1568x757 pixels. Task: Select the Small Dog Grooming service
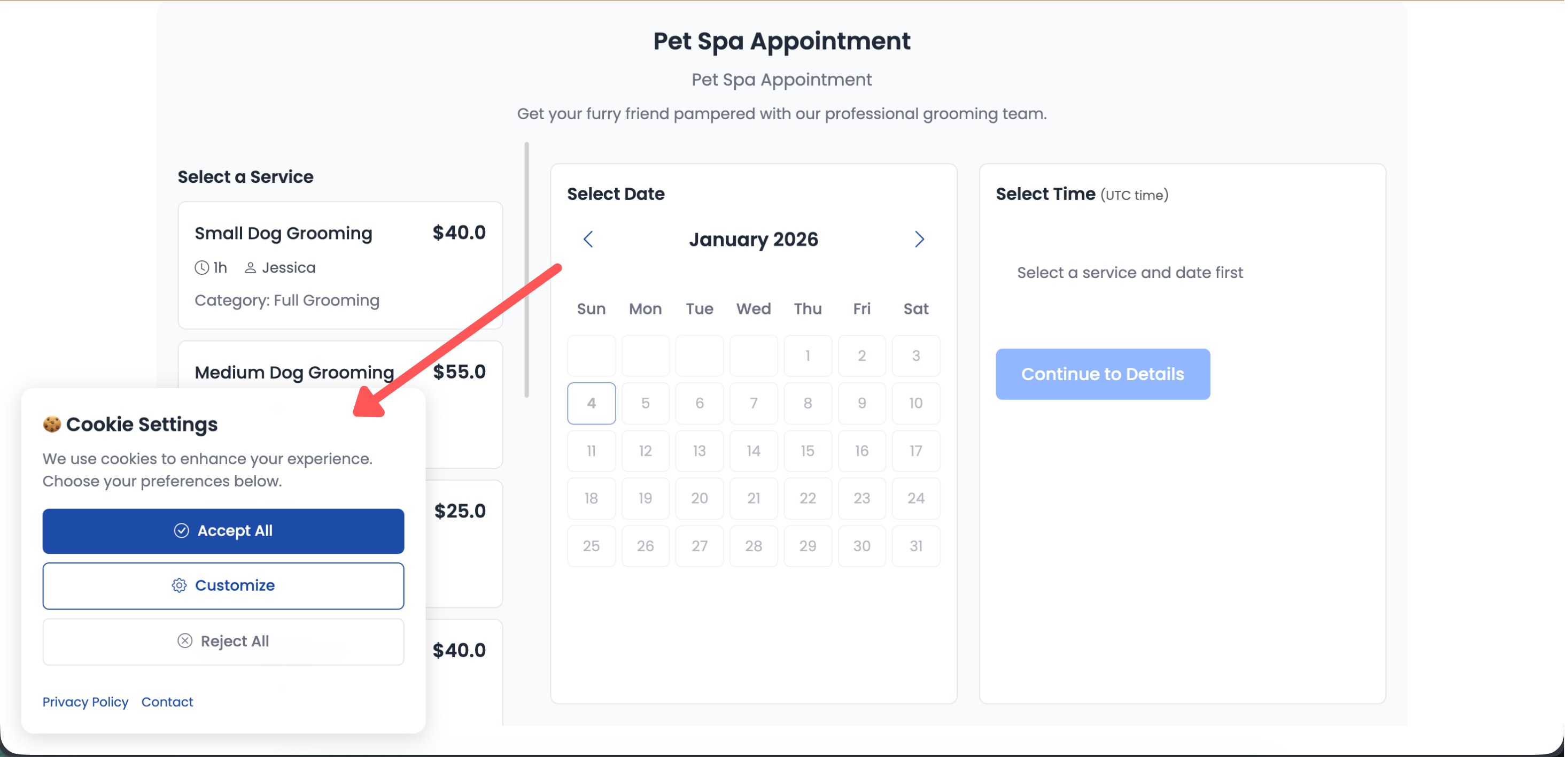click(x=340, y=266)
